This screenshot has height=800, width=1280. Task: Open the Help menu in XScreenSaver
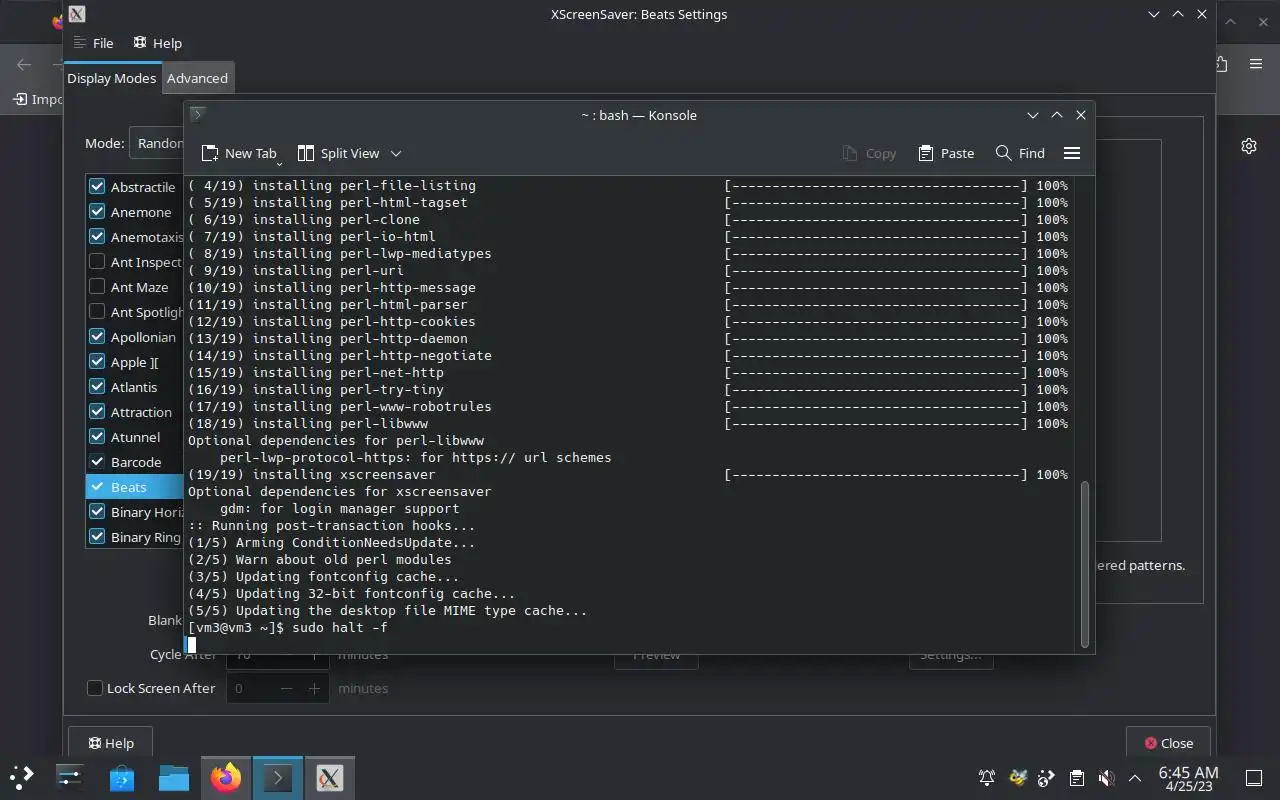[158, 43]
